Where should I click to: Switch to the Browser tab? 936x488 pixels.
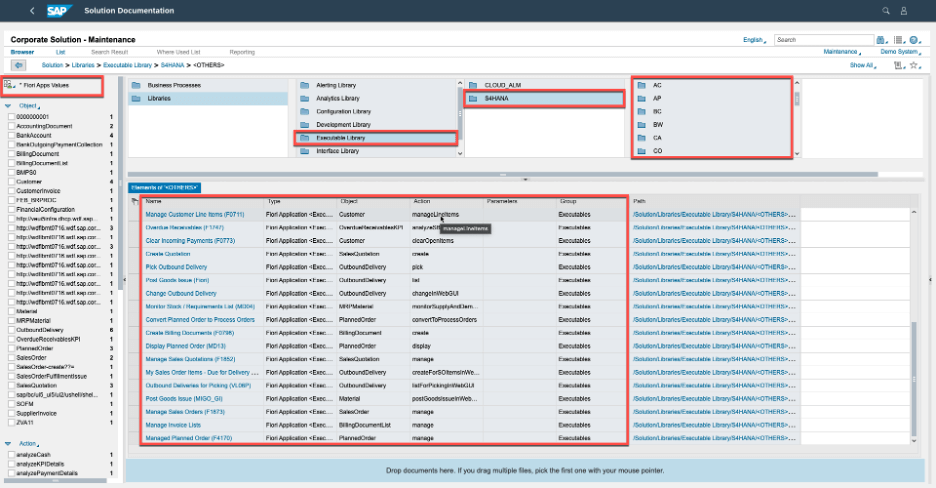[x=22, y=52]
